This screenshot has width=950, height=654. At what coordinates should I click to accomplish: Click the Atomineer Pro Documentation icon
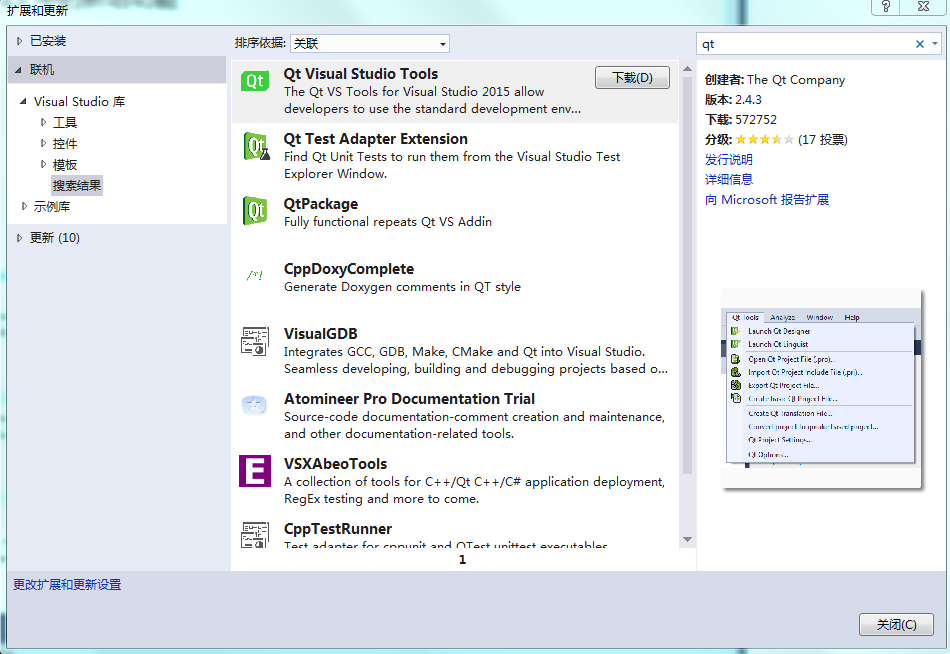(x=254, y=405)
